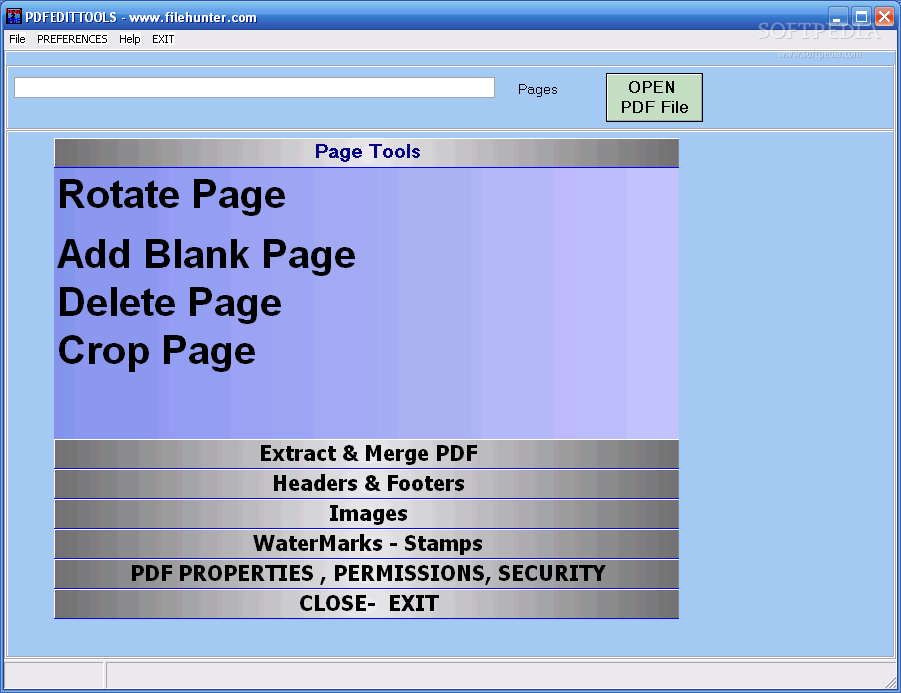Expand the WaterMarks - Stamps section
The width and height of the screenshot is (901, 693).
pos(367,544)
